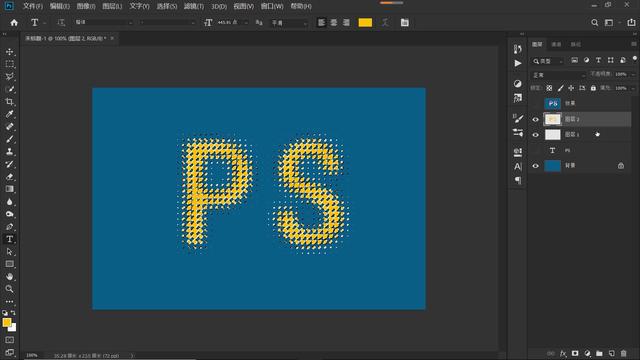
Task: Expand the layer opacity slider arrow
Action: pos(633,74)
